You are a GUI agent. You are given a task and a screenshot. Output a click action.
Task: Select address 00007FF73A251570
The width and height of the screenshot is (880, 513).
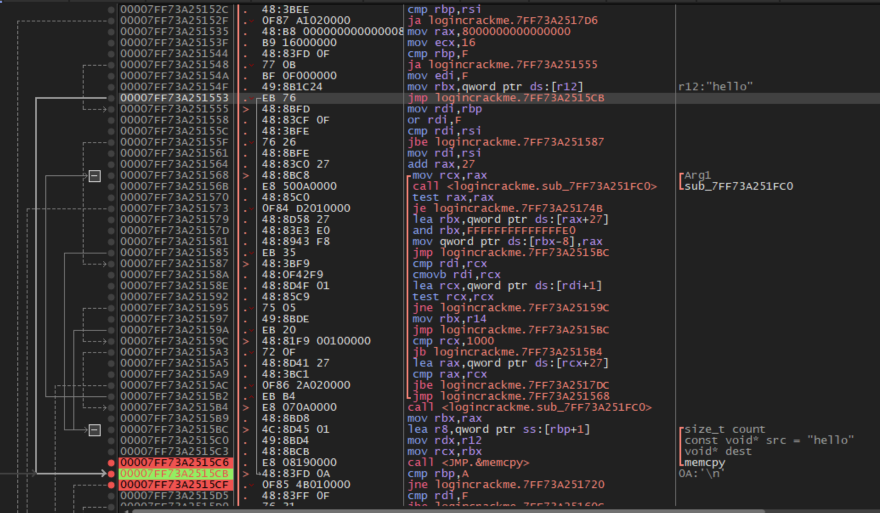(x=175, y=198)
